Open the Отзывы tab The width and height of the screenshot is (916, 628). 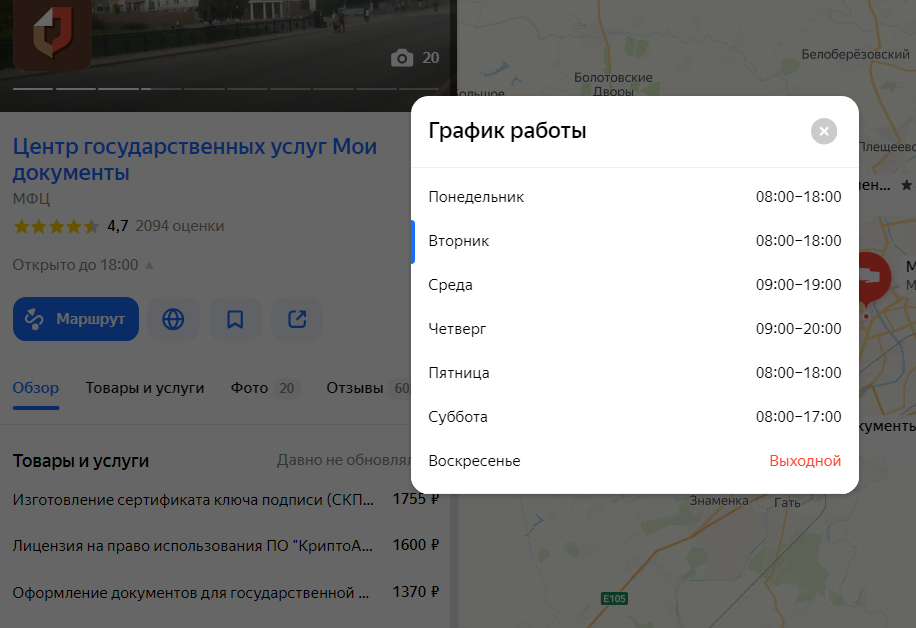pyautogui.click(x=368, y=388)
